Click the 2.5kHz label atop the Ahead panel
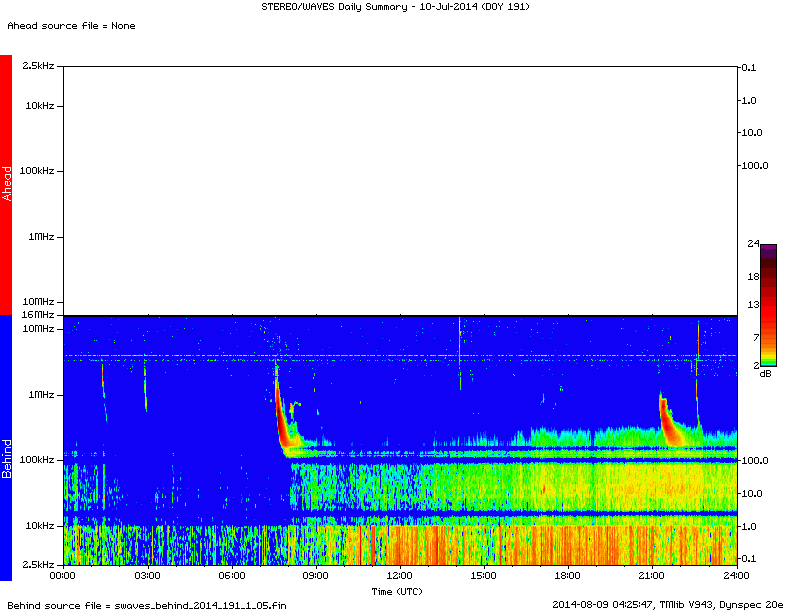Screen dimensions: 792x612 (x=38, y=65)
